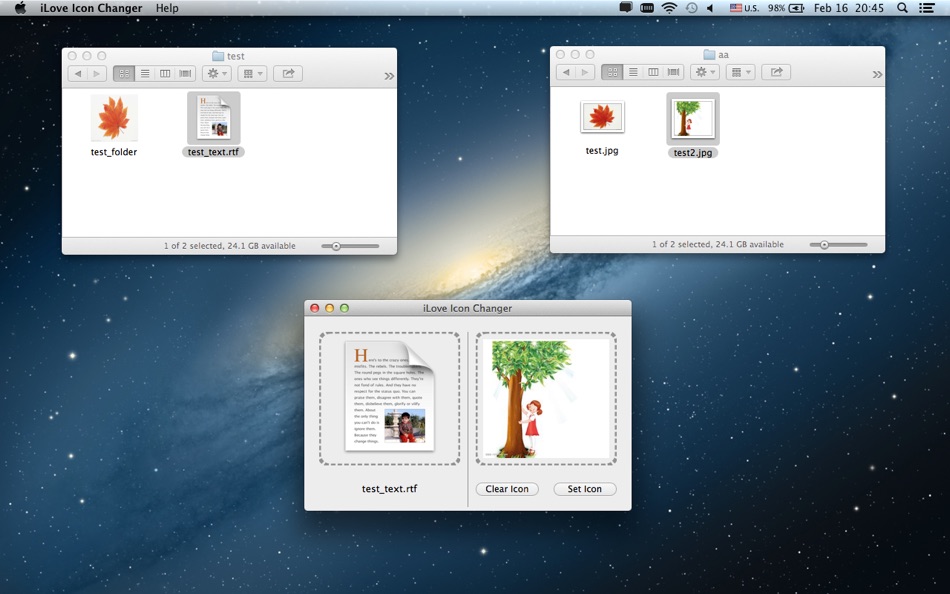Go back in the test window
The image size is (950, 594).
click(x=78, y=73)
